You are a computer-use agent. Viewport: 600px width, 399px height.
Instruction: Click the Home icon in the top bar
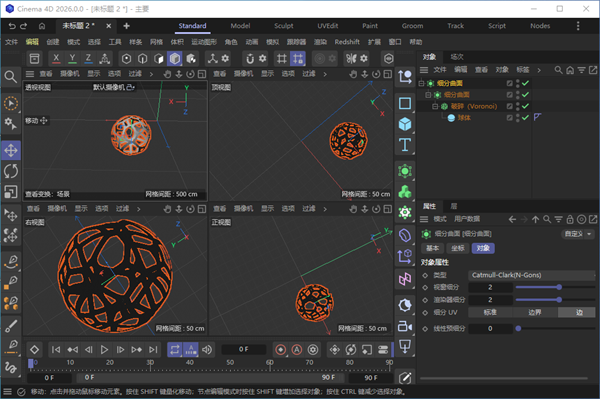click(42, 26)
